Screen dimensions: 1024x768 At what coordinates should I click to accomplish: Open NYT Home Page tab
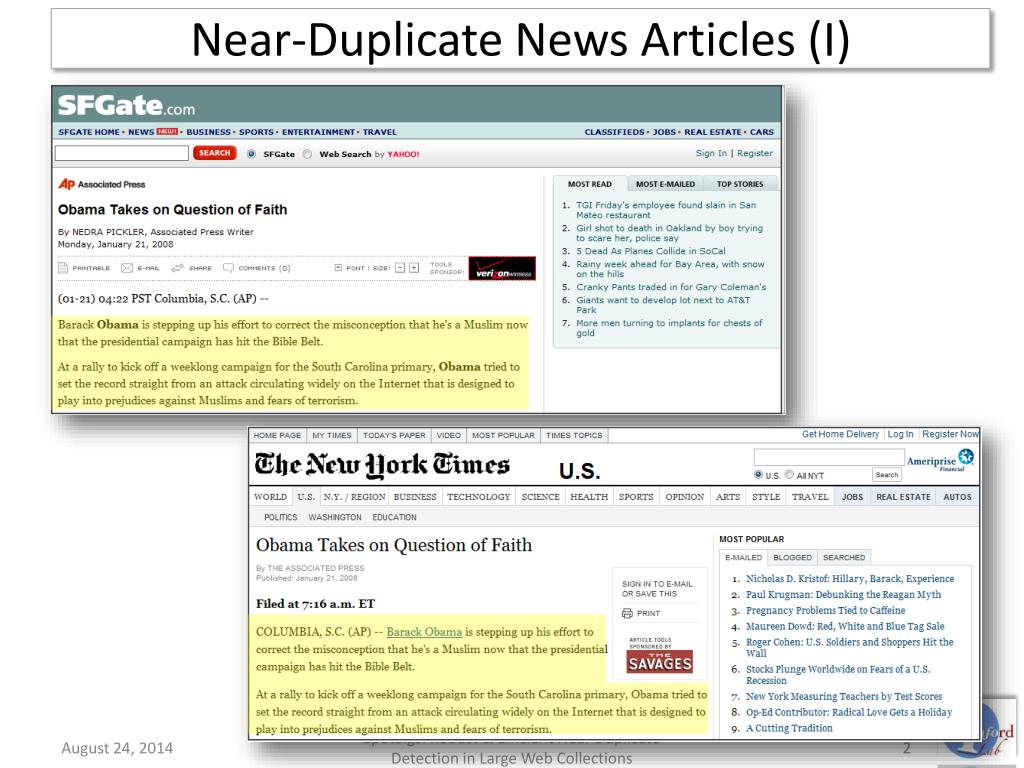pos(277,435)
